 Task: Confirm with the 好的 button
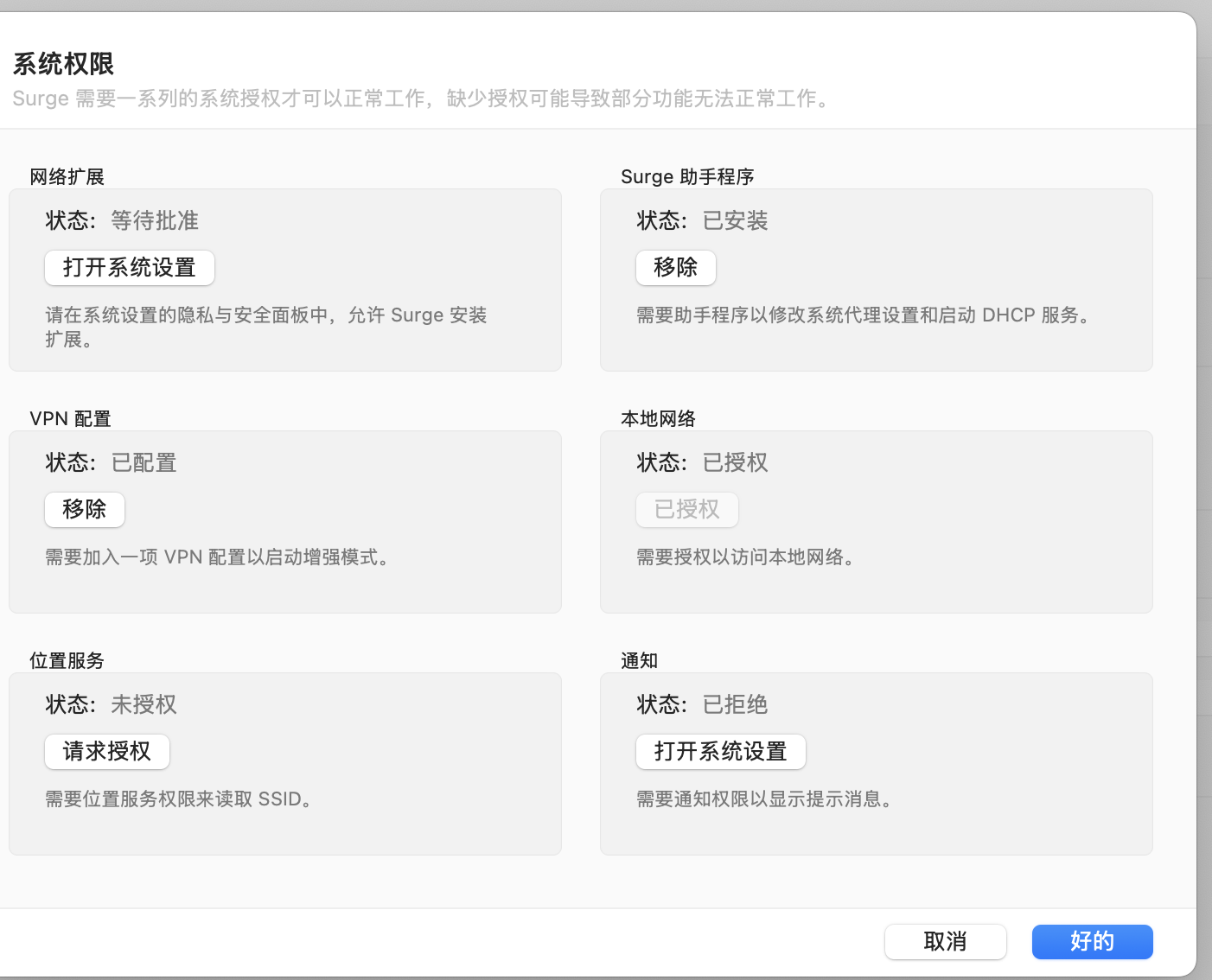coord(1093,942)
